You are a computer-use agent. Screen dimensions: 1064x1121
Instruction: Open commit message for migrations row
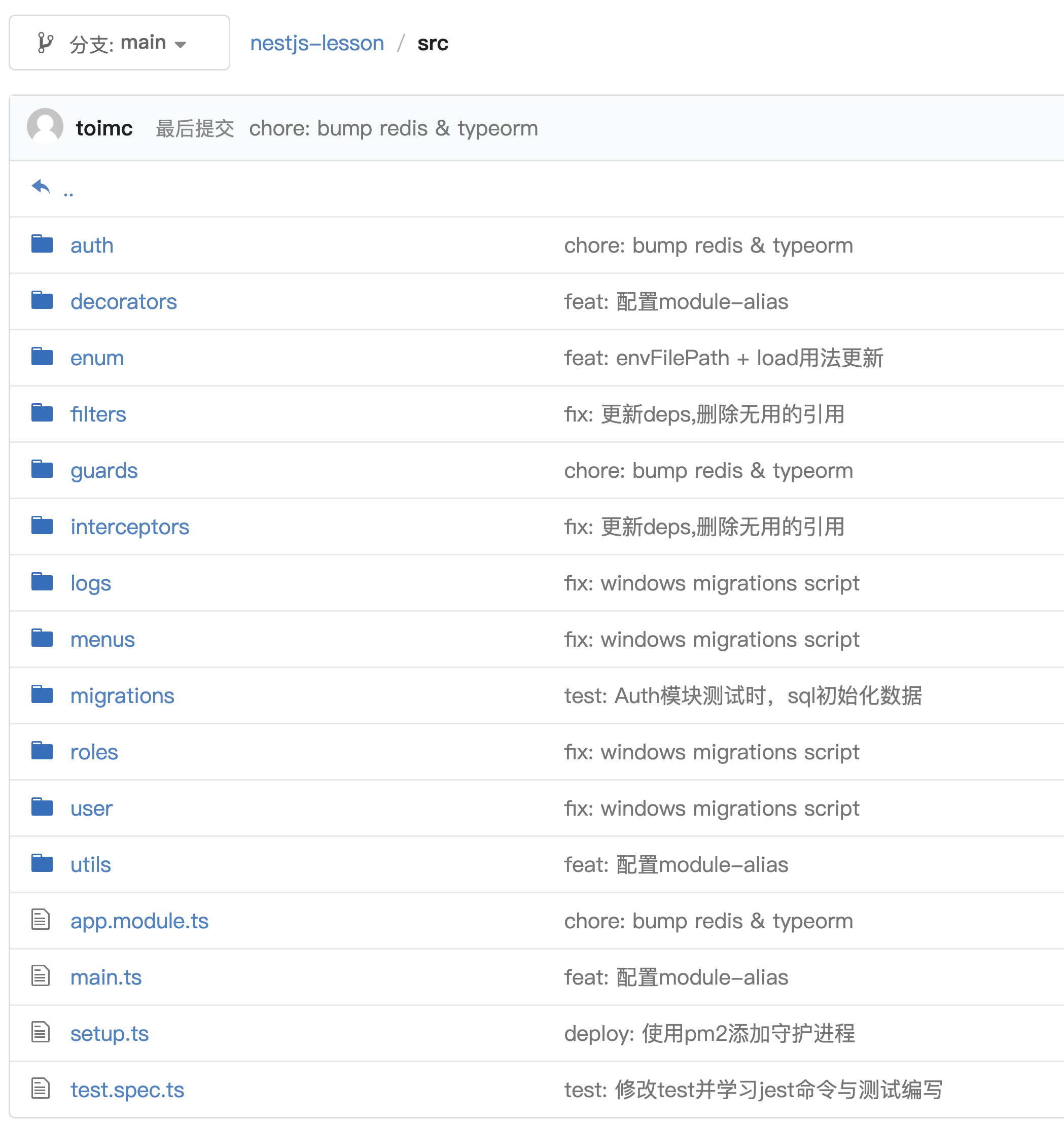tap(742, 695)
